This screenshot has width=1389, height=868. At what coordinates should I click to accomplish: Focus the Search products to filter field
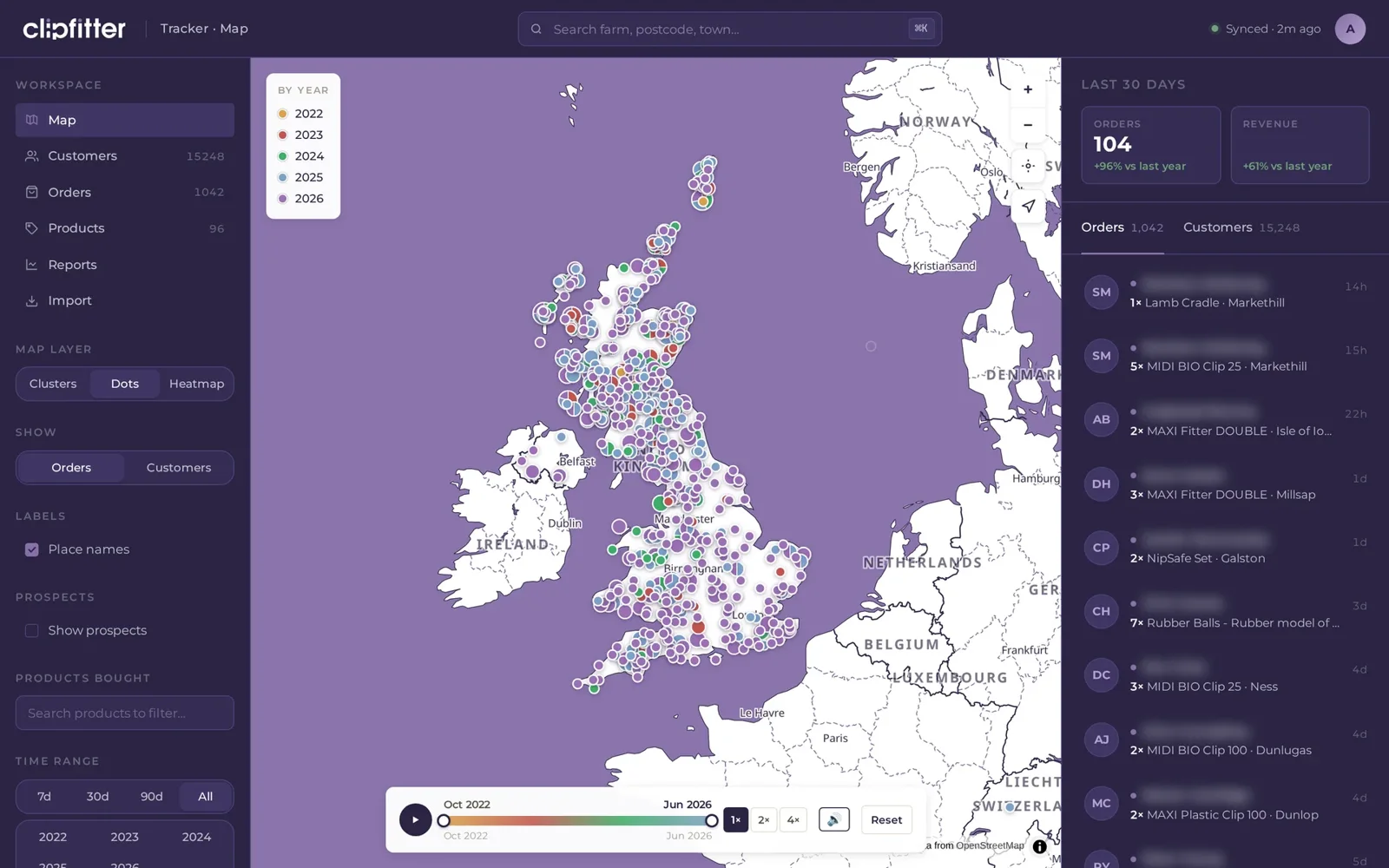pyautogui.click(x=125, y=713)
